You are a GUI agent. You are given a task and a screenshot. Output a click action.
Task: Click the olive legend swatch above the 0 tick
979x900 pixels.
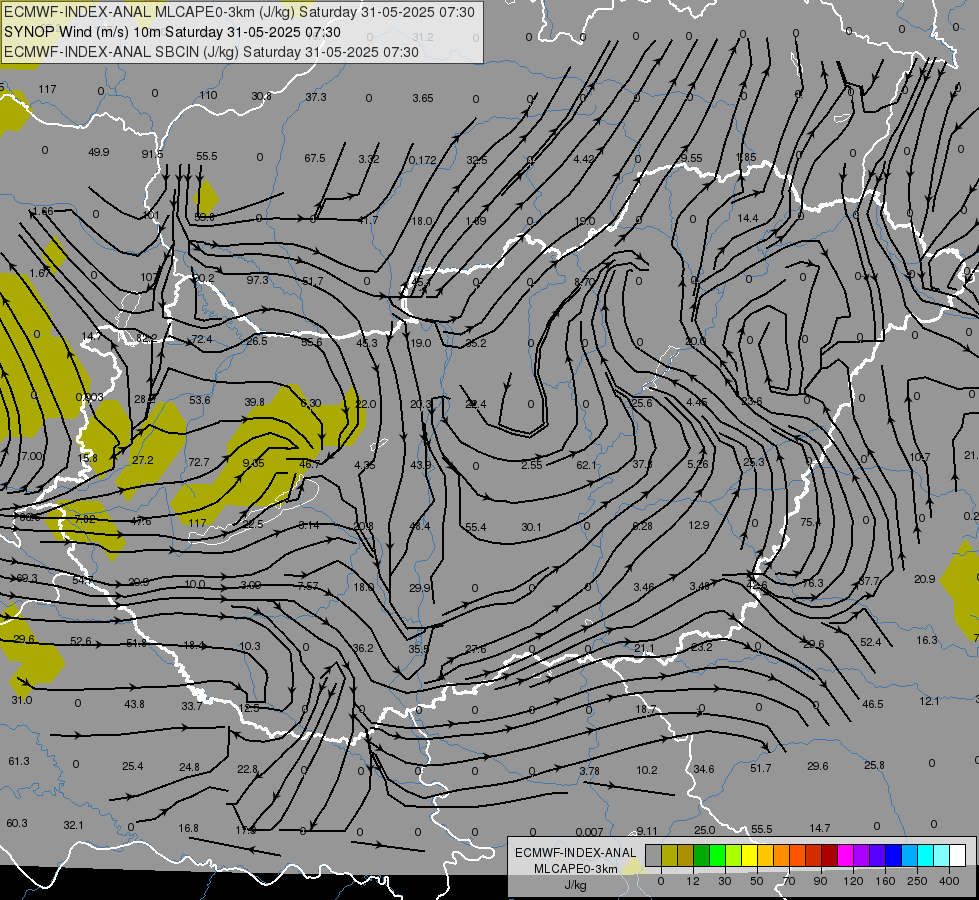click(x=669, y=855)
